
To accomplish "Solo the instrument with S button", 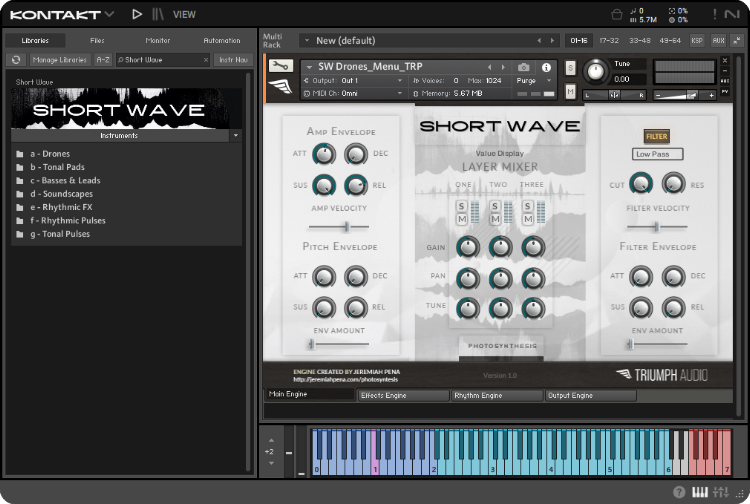I will (570, 68).
